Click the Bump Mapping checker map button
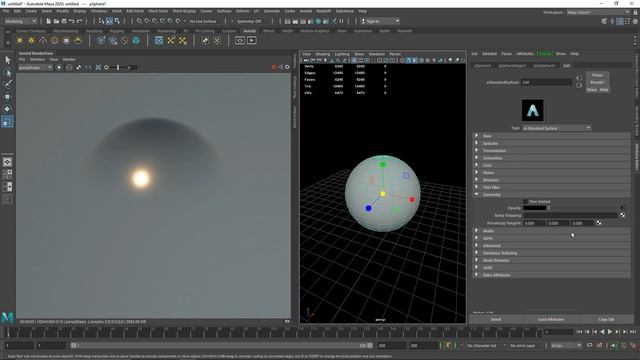The image size is (640, 360). pyautogui.click(x=622, y=215)
